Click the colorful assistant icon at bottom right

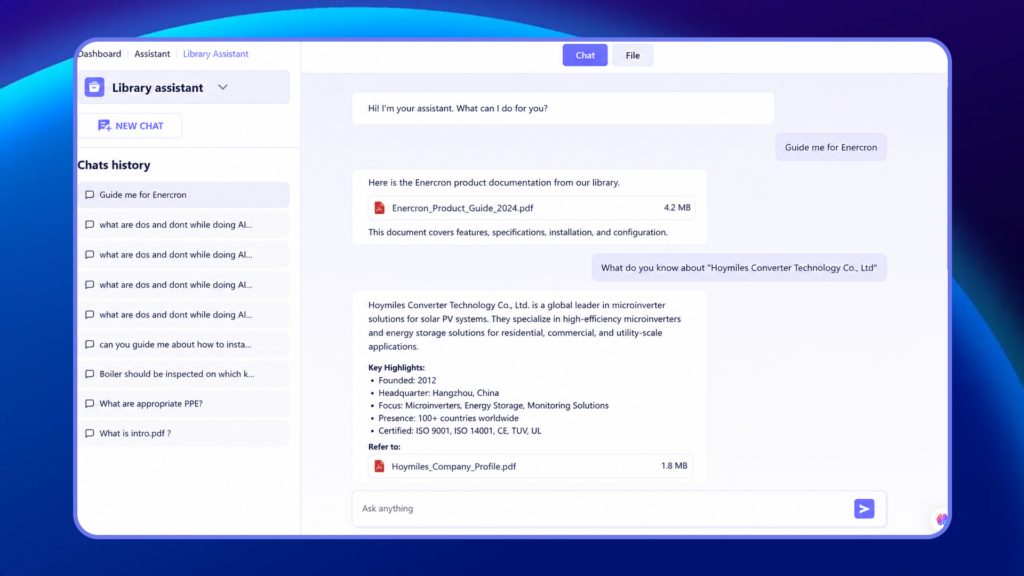coord(940,520)
